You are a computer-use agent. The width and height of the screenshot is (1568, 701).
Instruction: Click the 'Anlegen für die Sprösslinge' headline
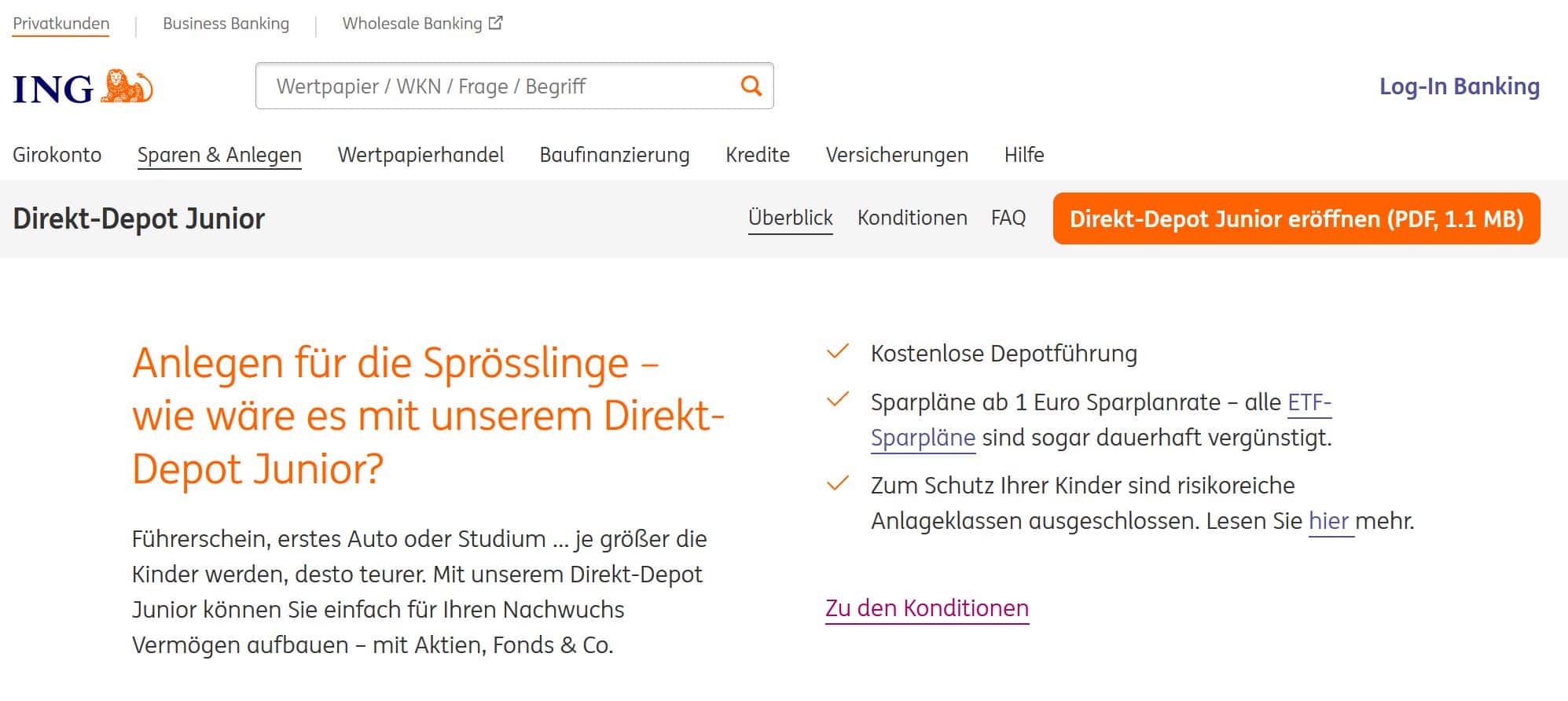click(428, 416)
